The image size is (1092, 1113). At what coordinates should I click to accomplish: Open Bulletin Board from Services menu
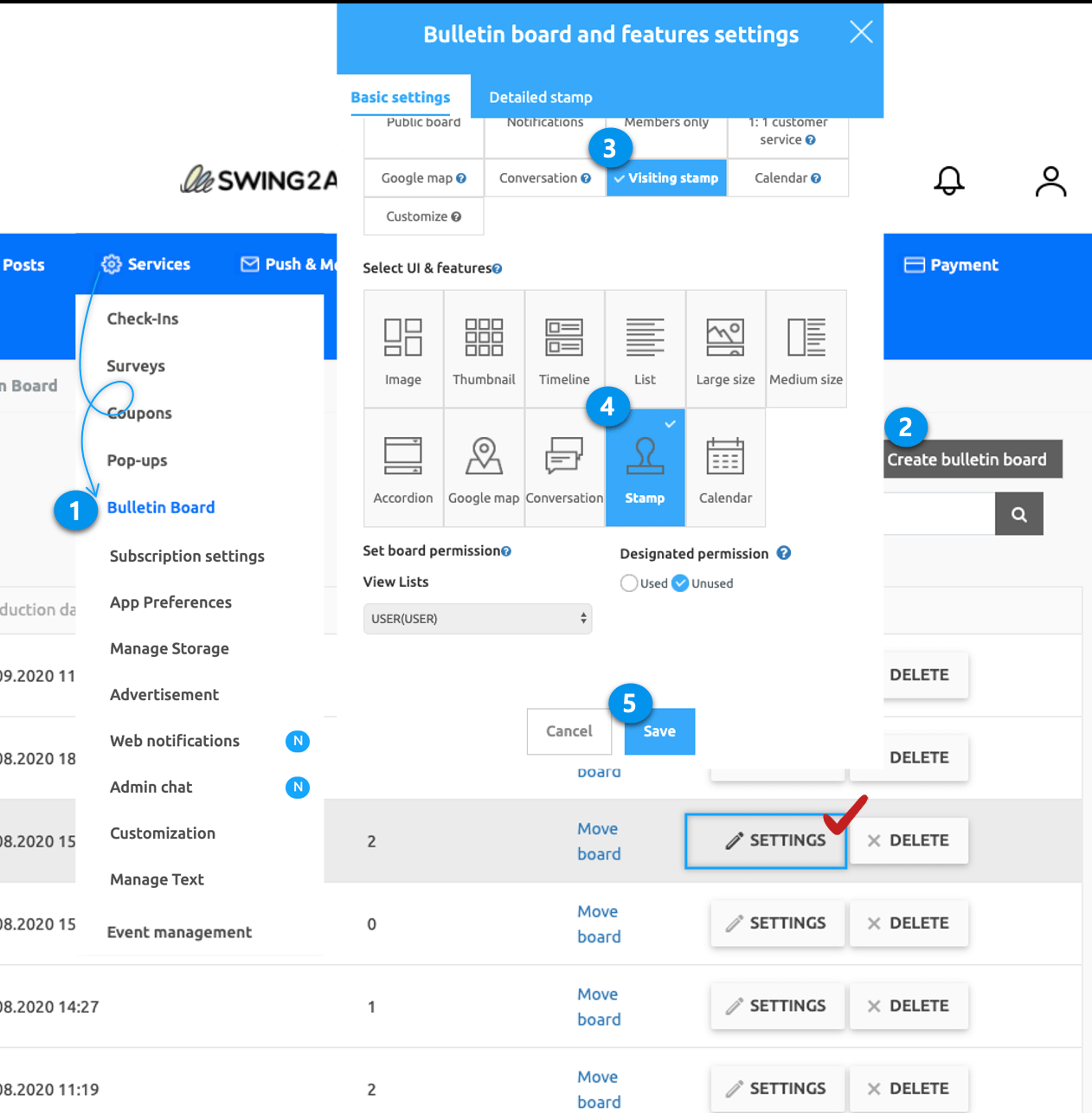tap(161, 508)
